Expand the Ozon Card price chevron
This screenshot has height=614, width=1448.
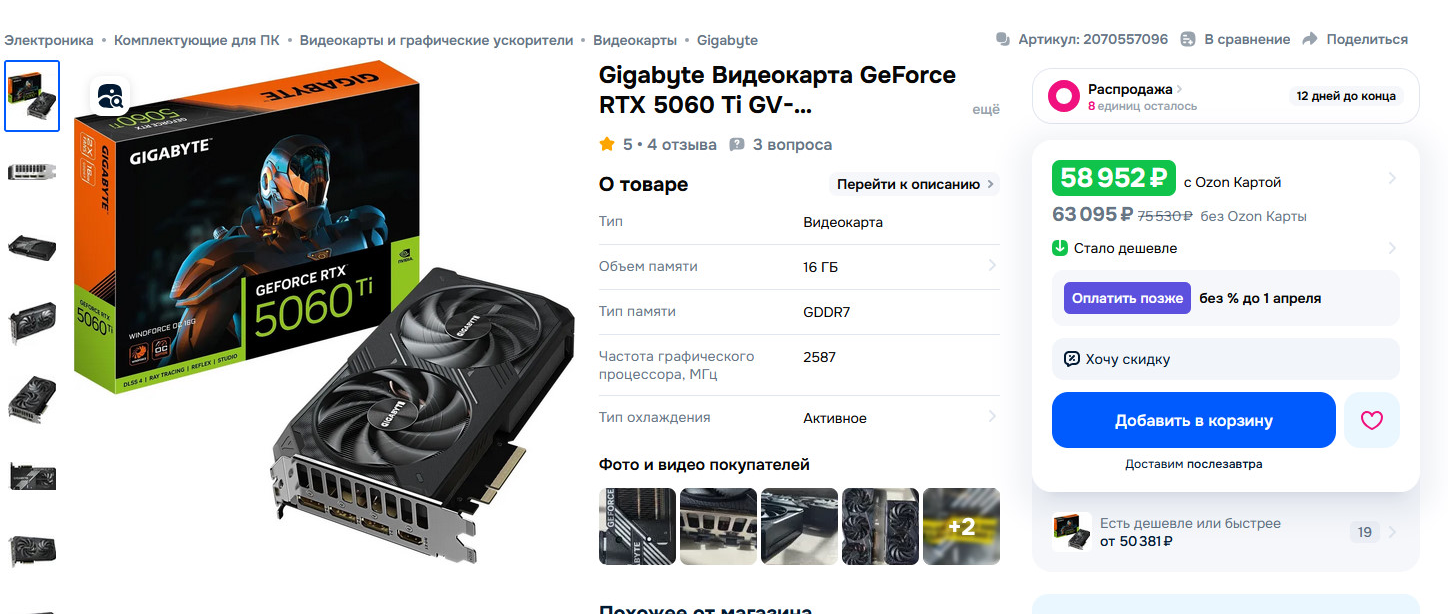click(x=1392, y=179)
